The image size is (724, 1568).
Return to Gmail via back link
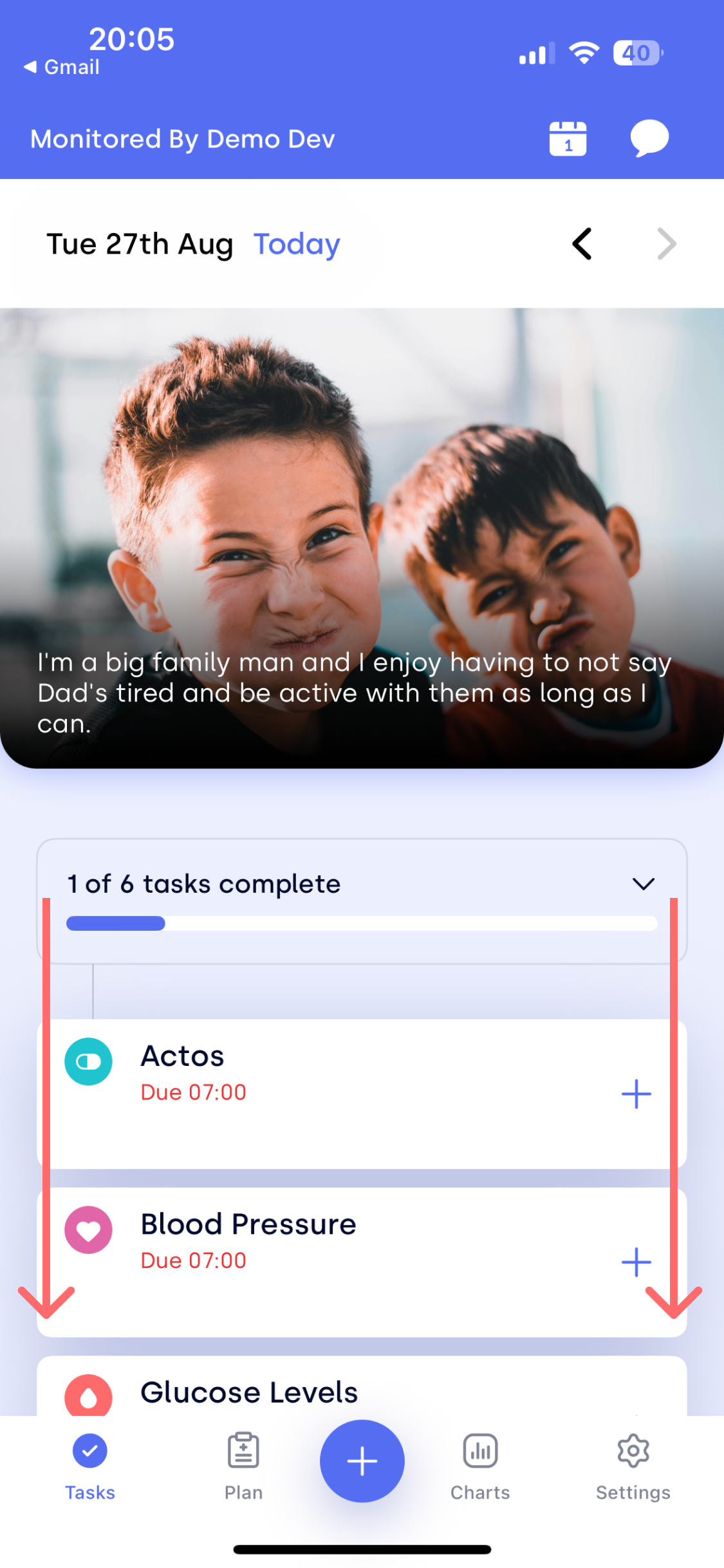62,67
